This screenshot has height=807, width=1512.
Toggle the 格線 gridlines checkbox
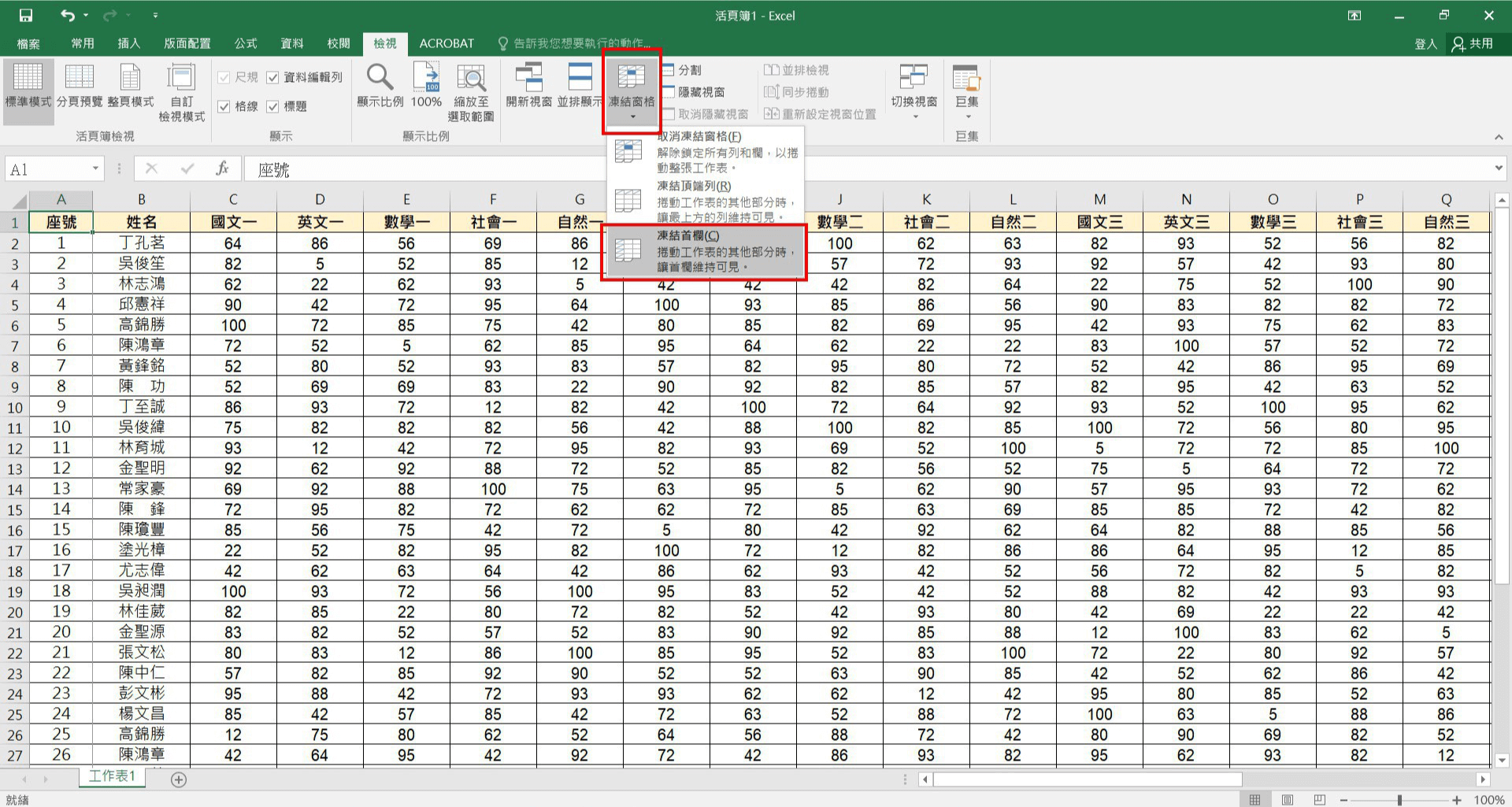coord(224,106)
